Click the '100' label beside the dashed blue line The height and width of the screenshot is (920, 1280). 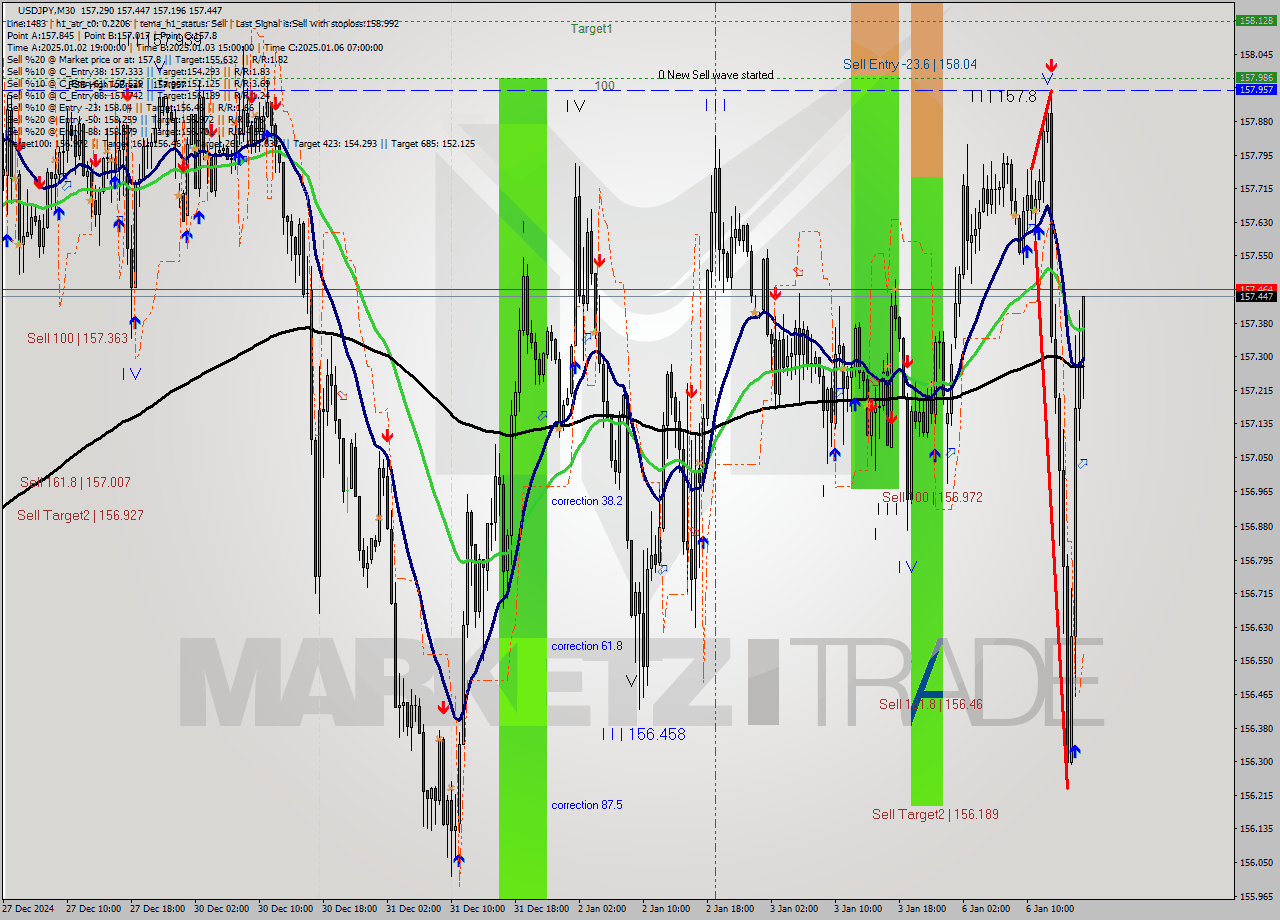point(604,86)
